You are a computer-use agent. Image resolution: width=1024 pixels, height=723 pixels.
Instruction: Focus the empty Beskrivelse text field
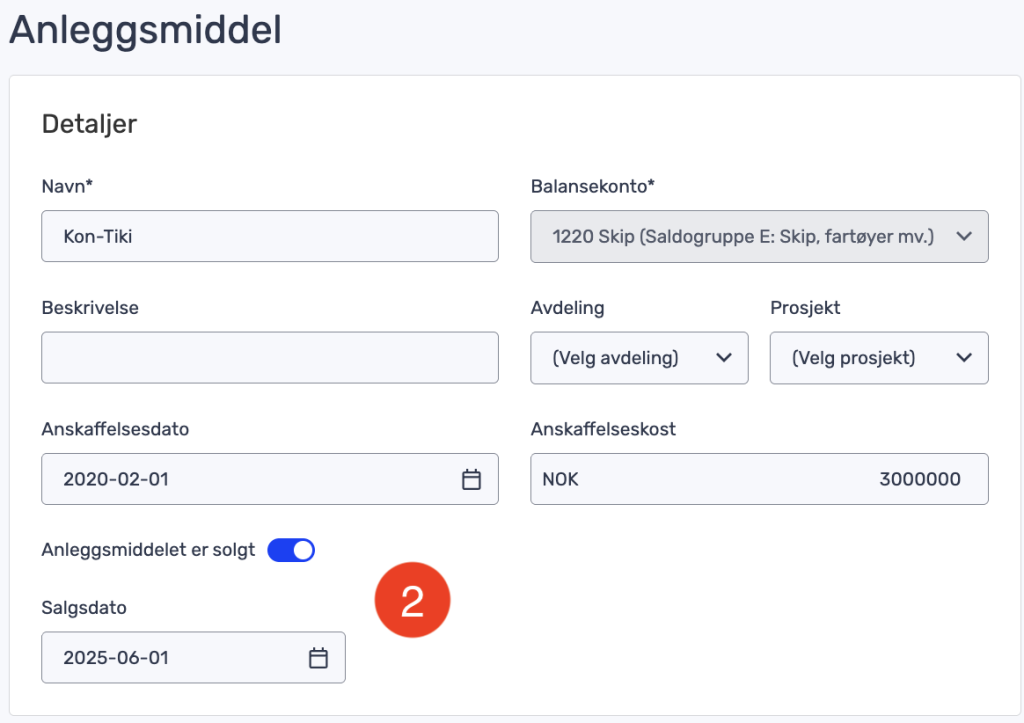click(270, 358)
